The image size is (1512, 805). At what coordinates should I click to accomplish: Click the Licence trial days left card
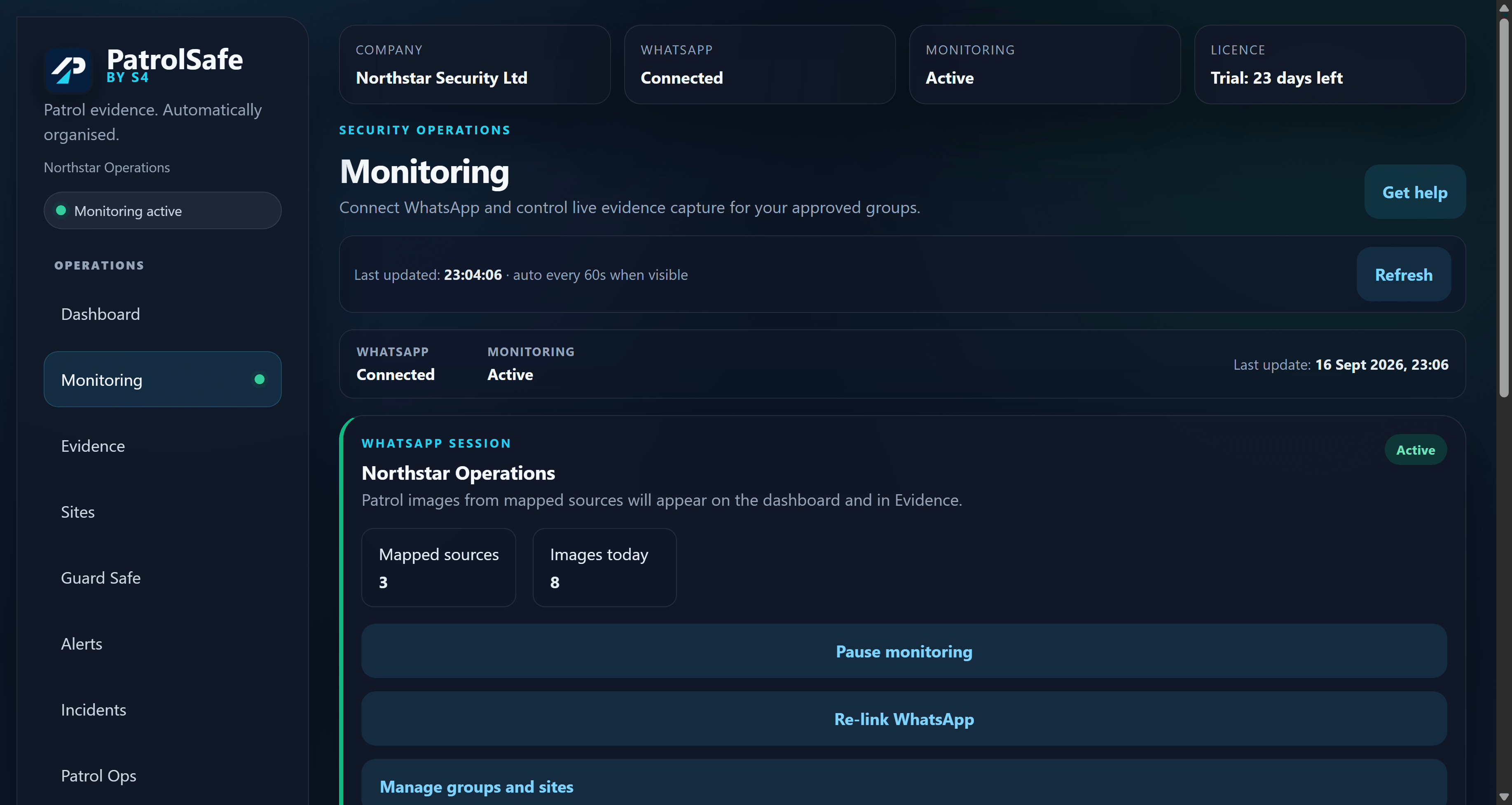tap(1330, 65)
